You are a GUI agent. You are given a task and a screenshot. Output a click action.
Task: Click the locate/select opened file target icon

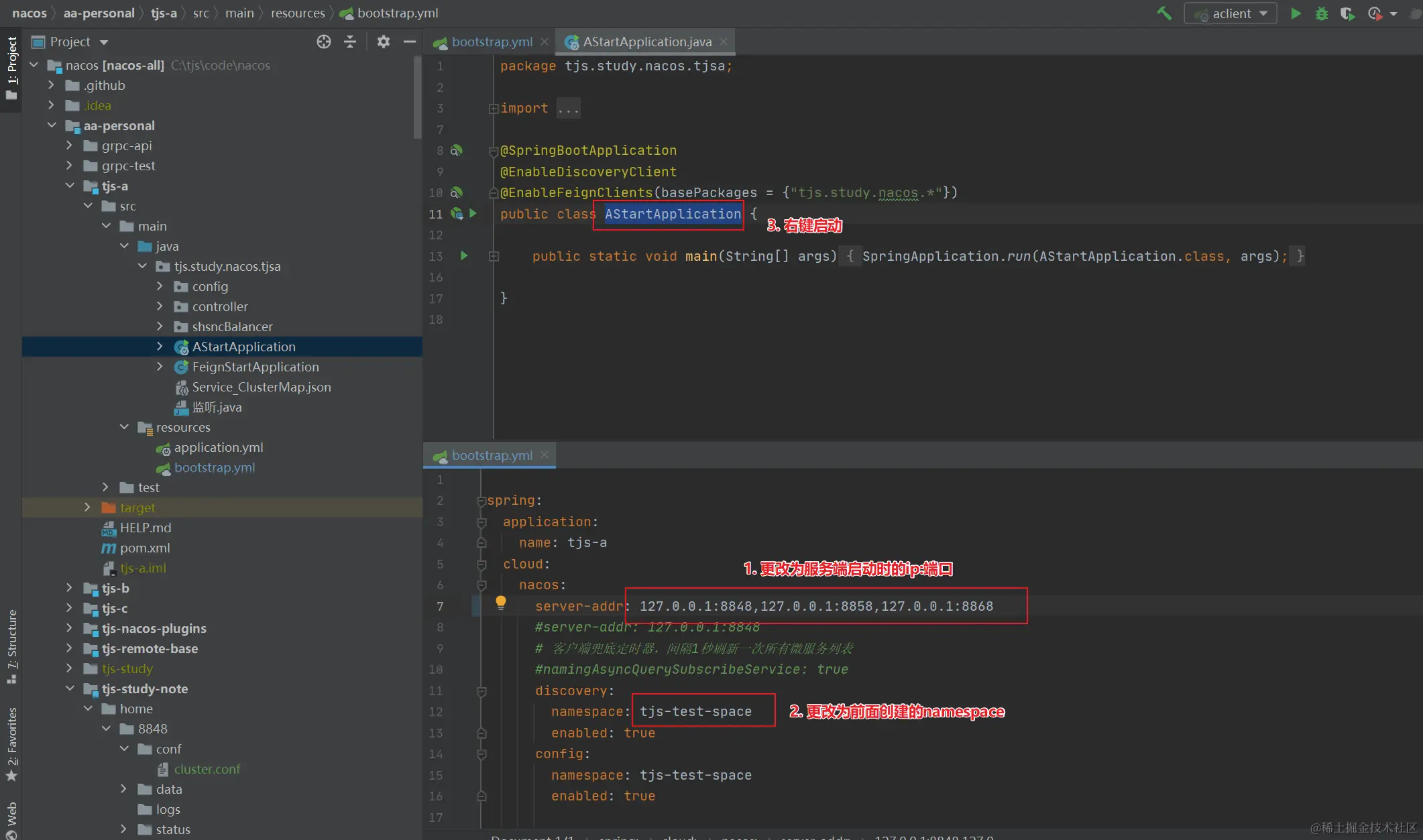click(324, 42)
